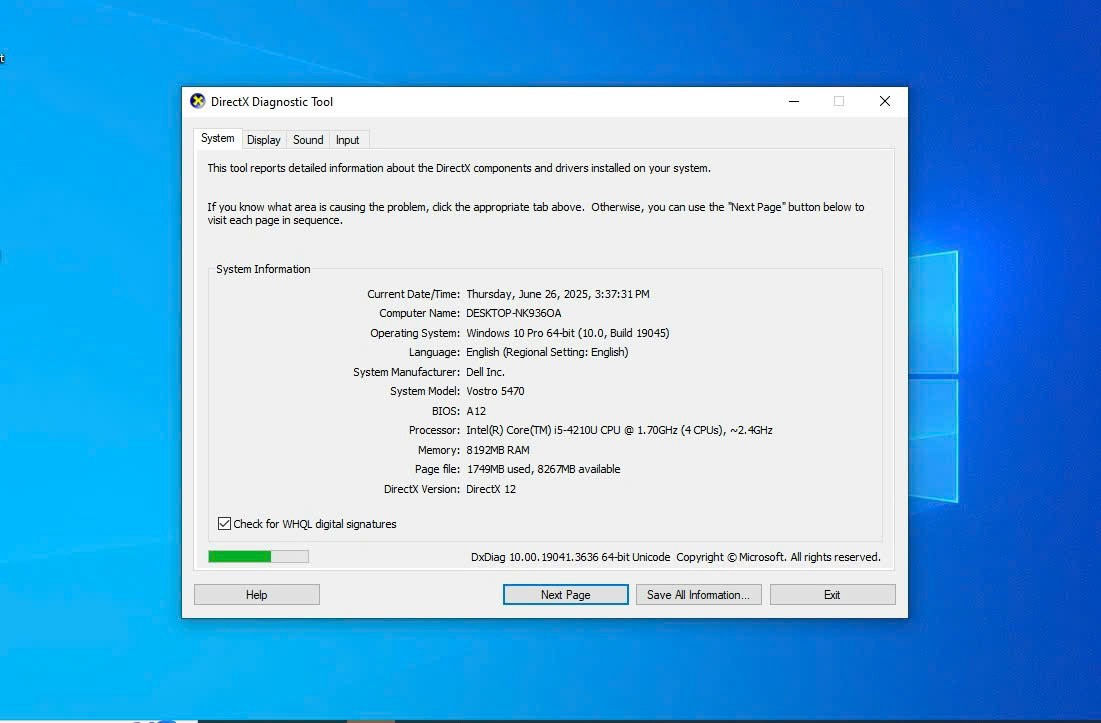Click the DirectX Diagnostic Tool title icon
This screenshot has width=1101, height=723.
point(198,101)
